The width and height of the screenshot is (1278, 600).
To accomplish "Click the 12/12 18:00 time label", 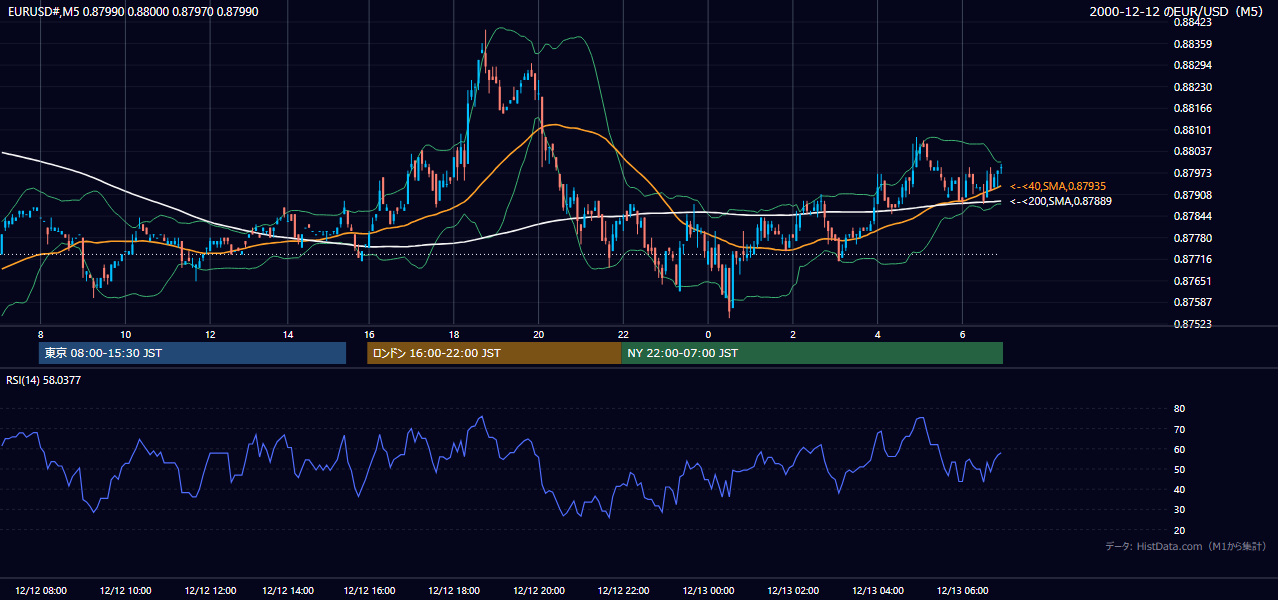I will pos(453,591).
